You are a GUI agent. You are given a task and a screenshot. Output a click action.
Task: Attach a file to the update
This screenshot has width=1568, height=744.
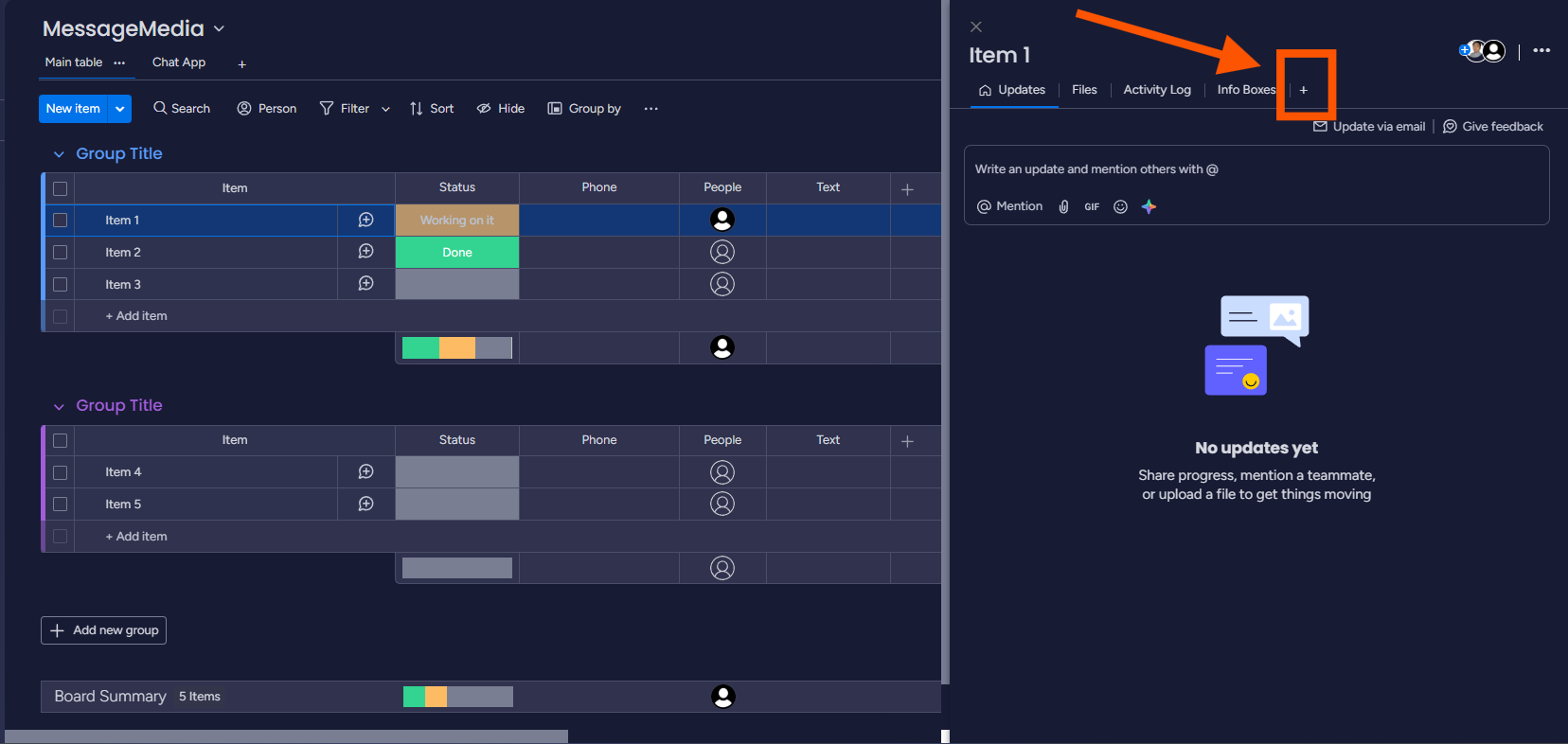point(1063,206)
